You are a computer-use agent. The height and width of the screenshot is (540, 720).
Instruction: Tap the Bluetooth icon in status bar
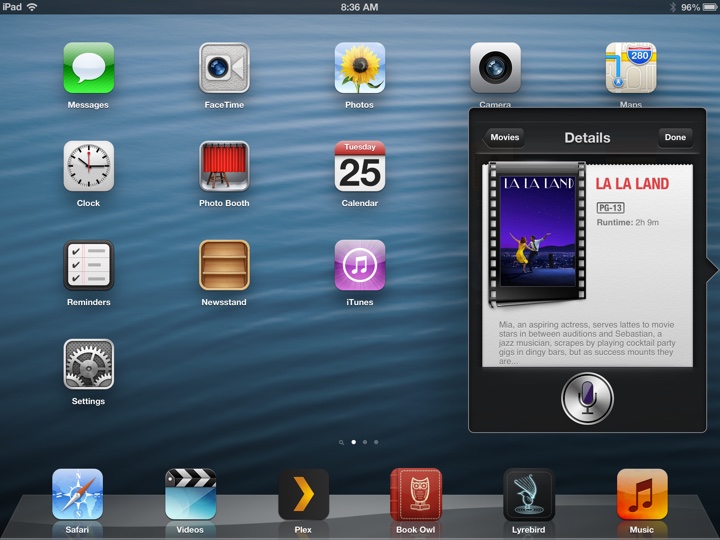(x=673, y=7)
